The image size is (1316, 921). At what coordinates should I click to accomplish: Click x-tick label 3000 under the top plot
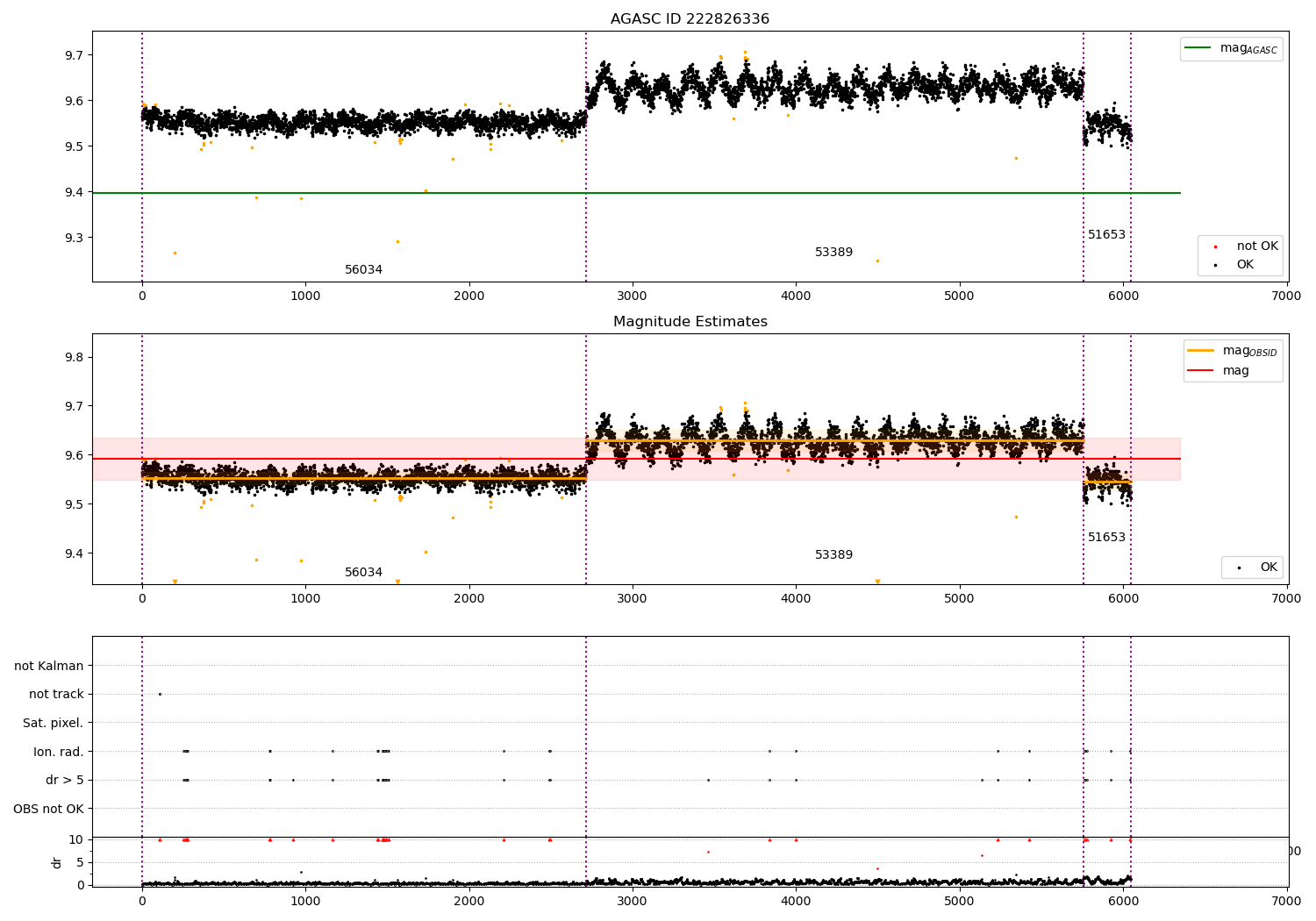pos(633,296)
